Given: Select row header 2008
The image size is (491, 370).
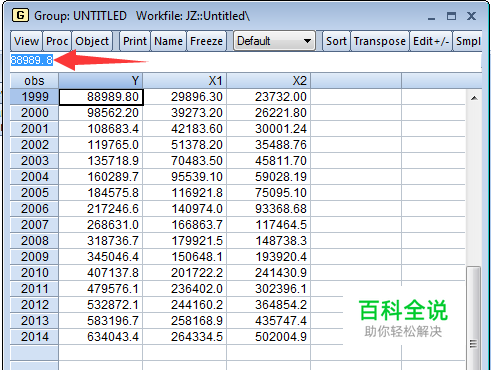Looking at the screenshot, I should pos(34,241).
